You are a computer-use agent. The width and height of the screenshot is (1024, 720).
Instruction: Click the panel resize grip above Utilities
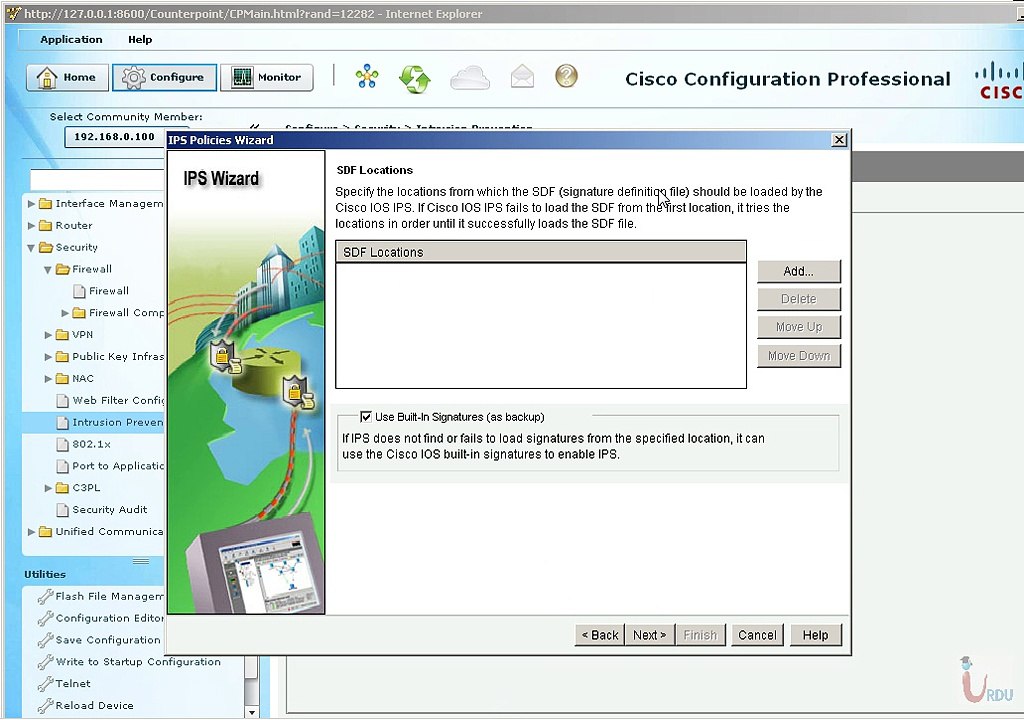pos(140,561)
